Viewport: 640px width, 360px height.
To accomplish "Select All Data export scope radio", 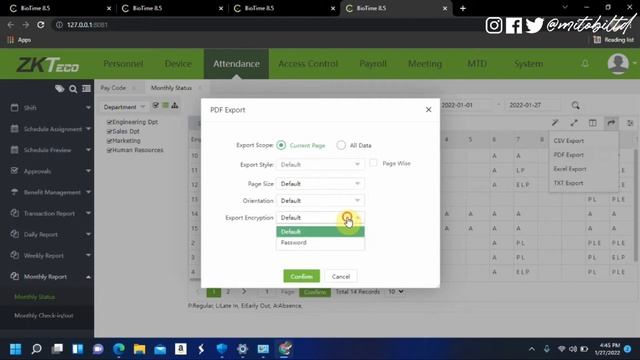I will pos(341,145).
